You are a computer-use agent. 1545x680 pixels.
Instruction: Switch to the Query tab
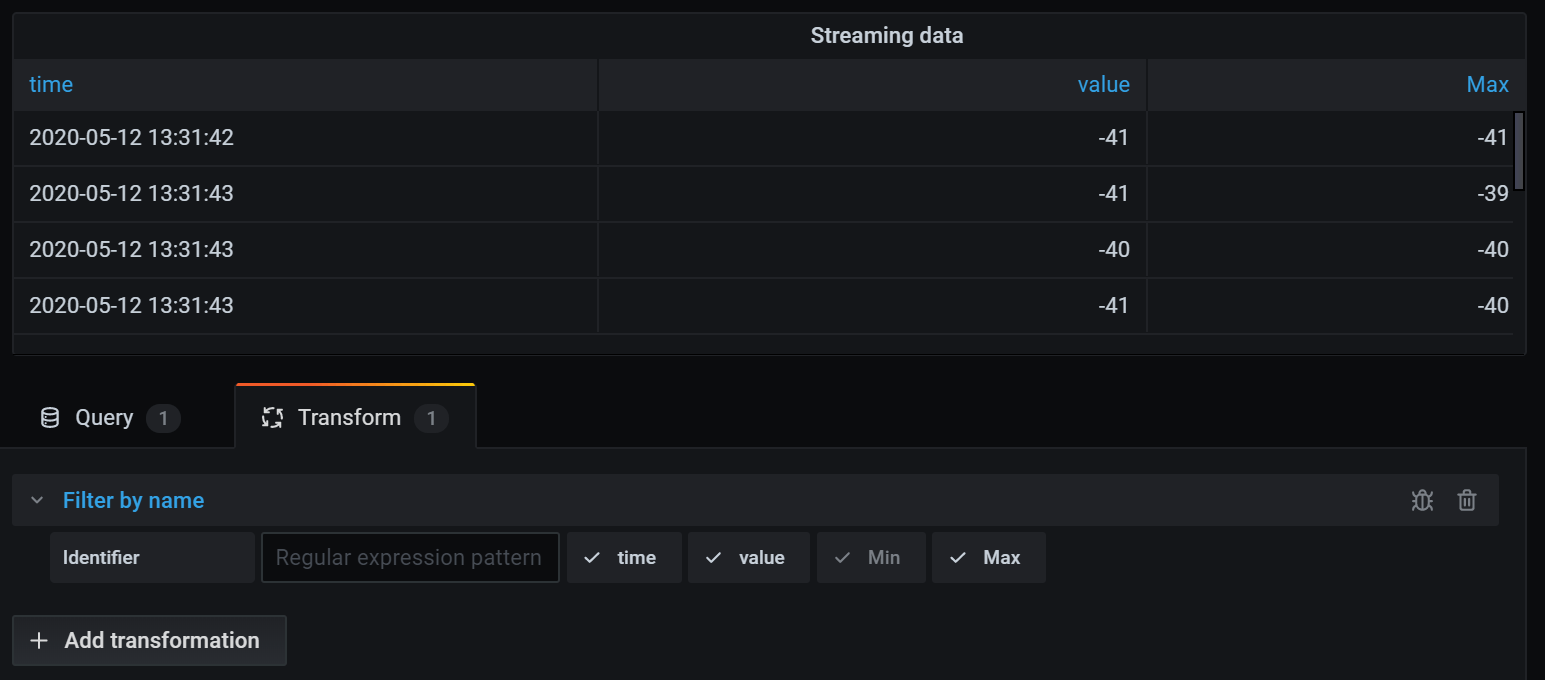click(x=103, y=417)
